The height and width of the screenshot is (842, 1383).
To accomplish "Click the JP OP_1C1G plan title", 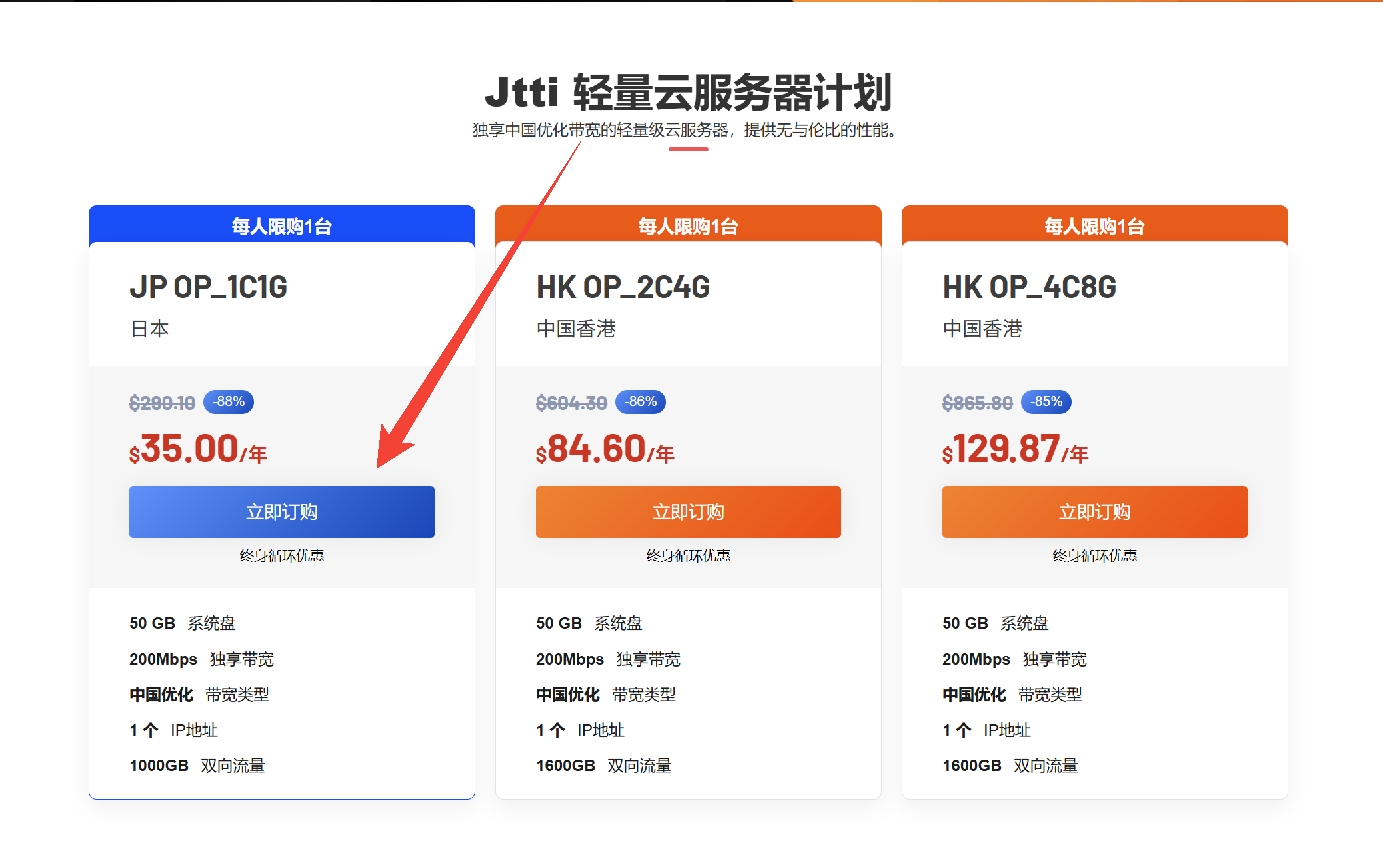I will (209, 288).
